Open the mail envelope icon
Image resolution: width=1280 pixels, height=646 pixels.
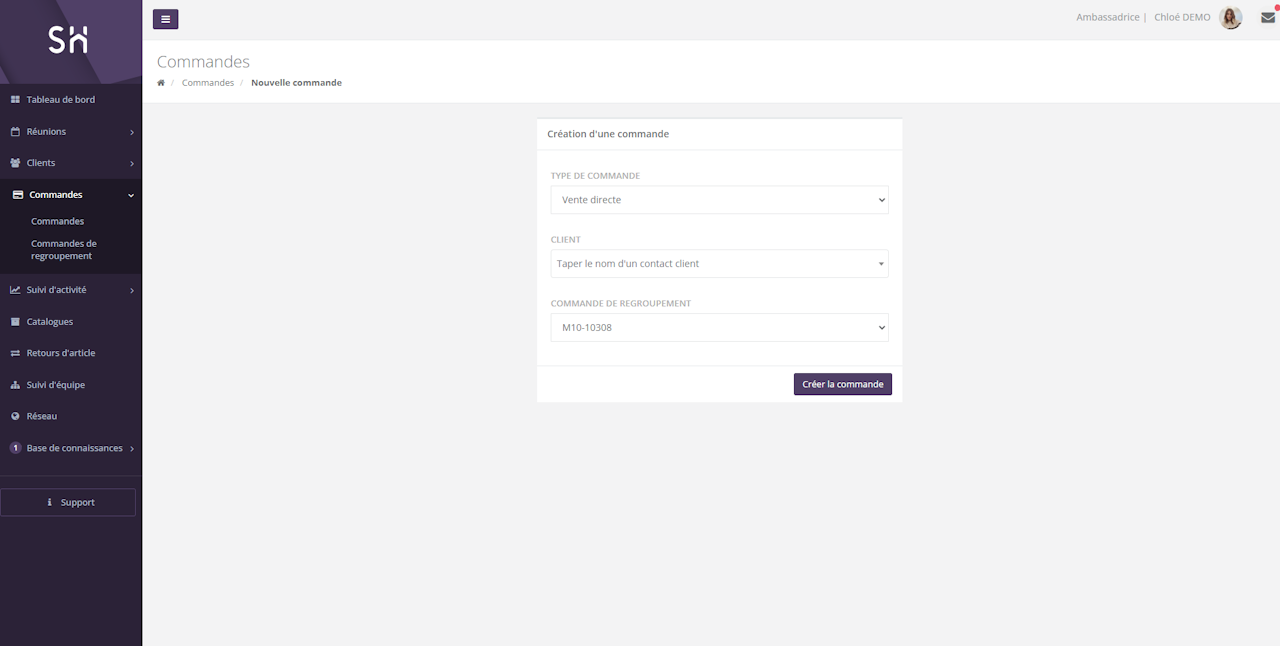coord(1268,18)
